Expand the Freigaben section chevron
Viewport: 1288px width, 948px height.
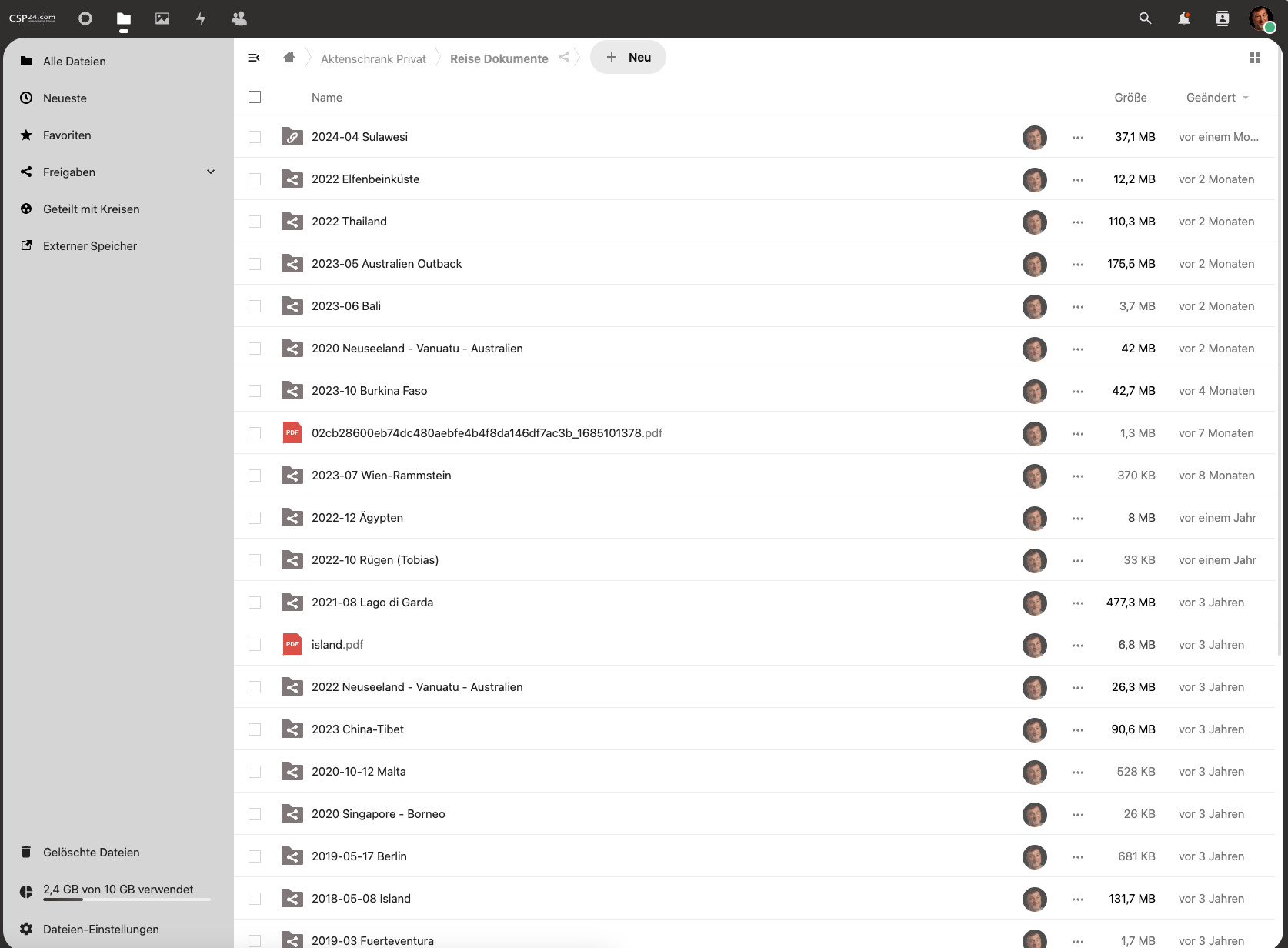click(211, 172)
